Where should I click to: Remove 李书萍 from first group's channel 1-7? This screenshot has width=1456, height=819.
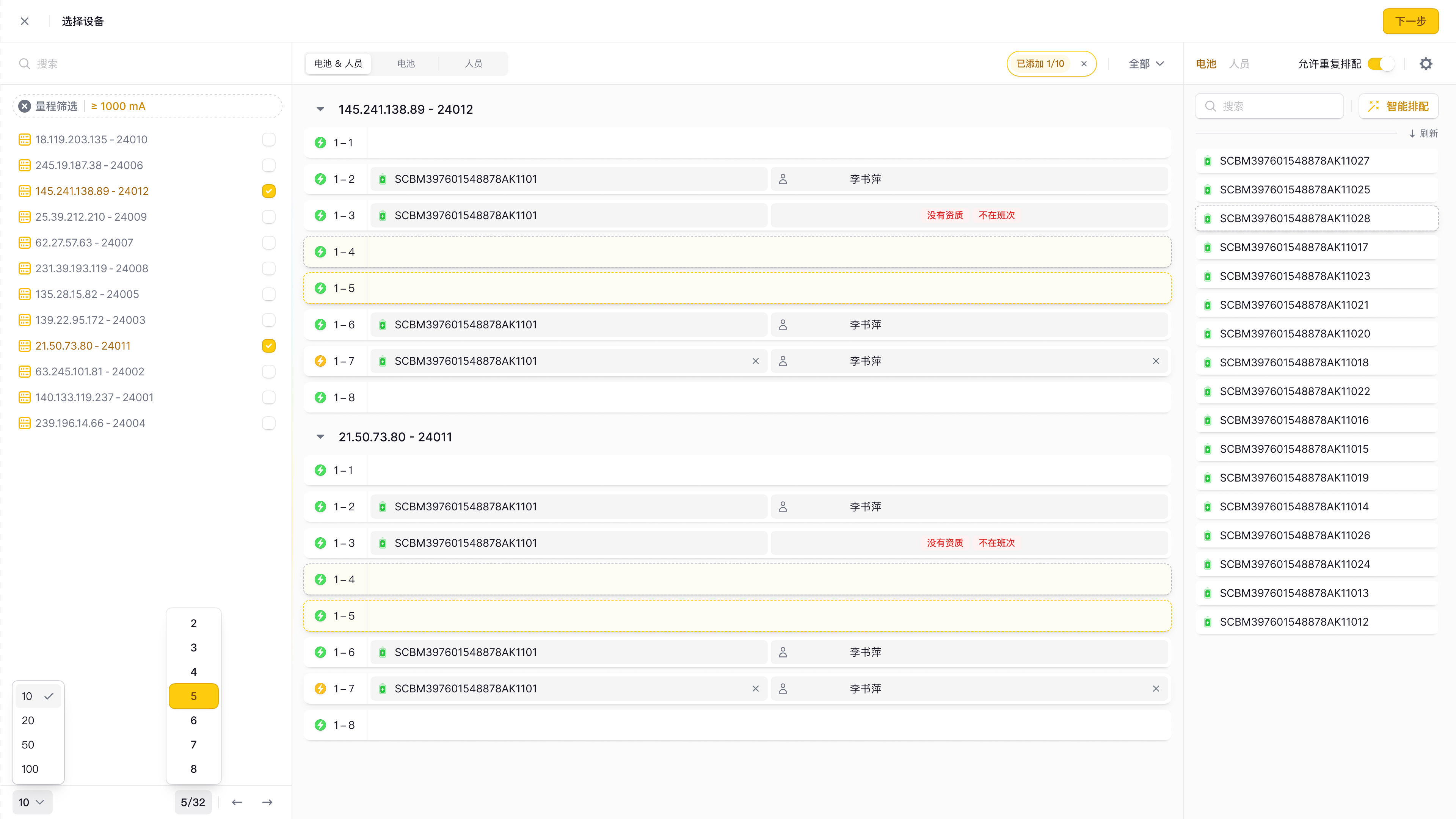pos(1156,361)
